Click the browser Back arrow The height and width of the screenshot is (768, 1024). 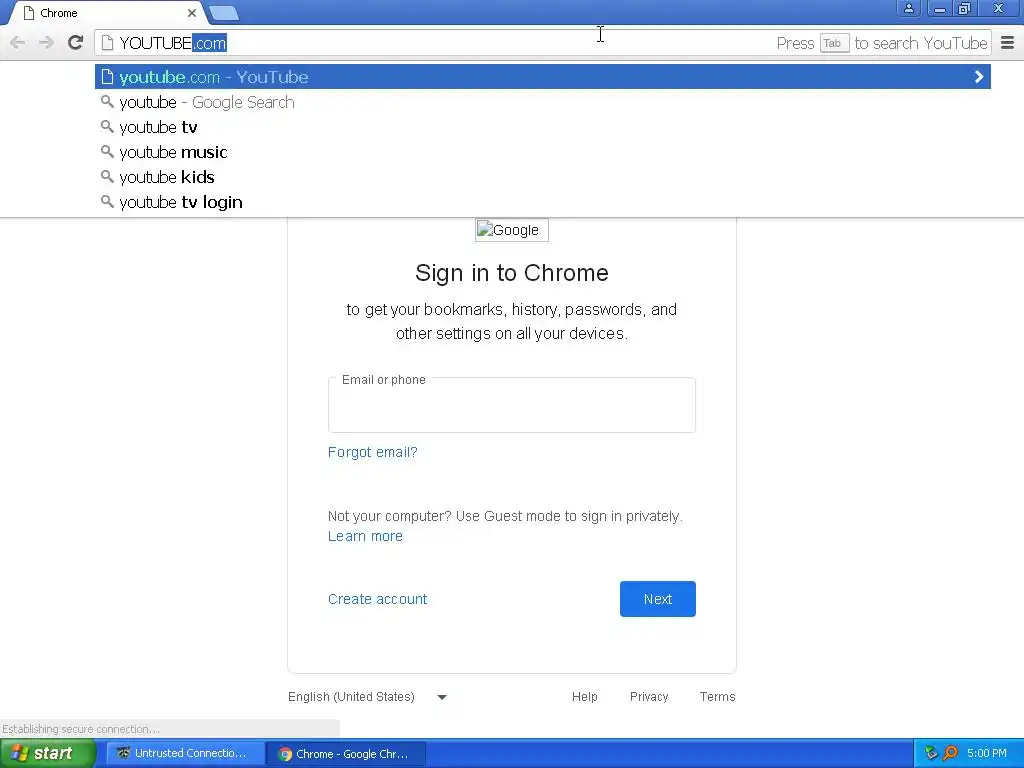tap(18, 43)
